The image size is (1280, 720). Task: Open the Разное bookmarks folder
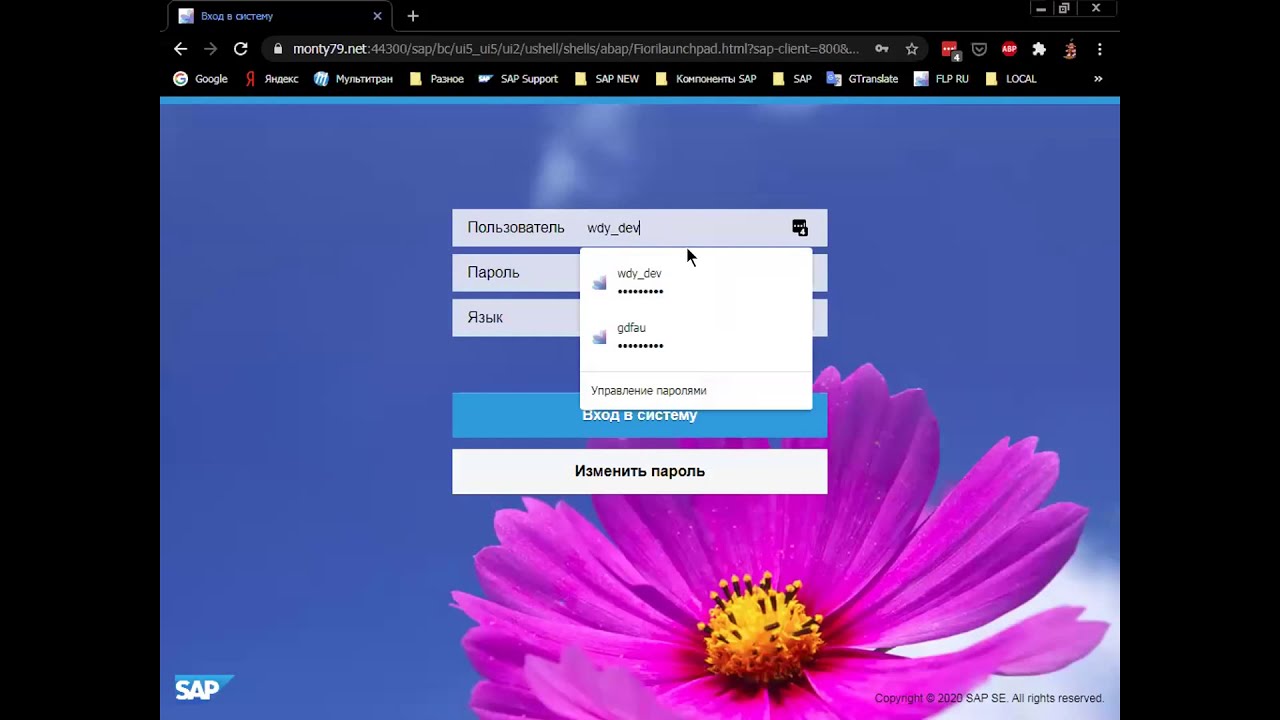coord(436,79)
